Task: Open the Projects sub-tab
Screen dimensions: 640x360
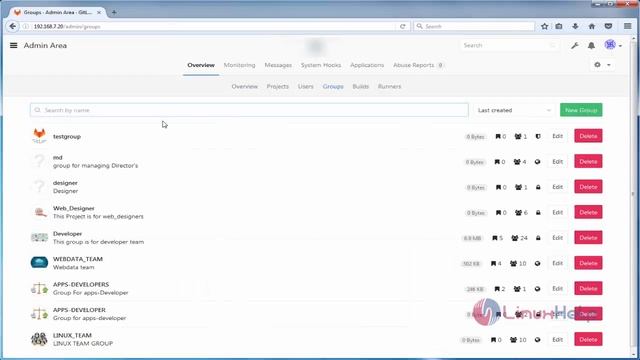Action: (278, 87)
